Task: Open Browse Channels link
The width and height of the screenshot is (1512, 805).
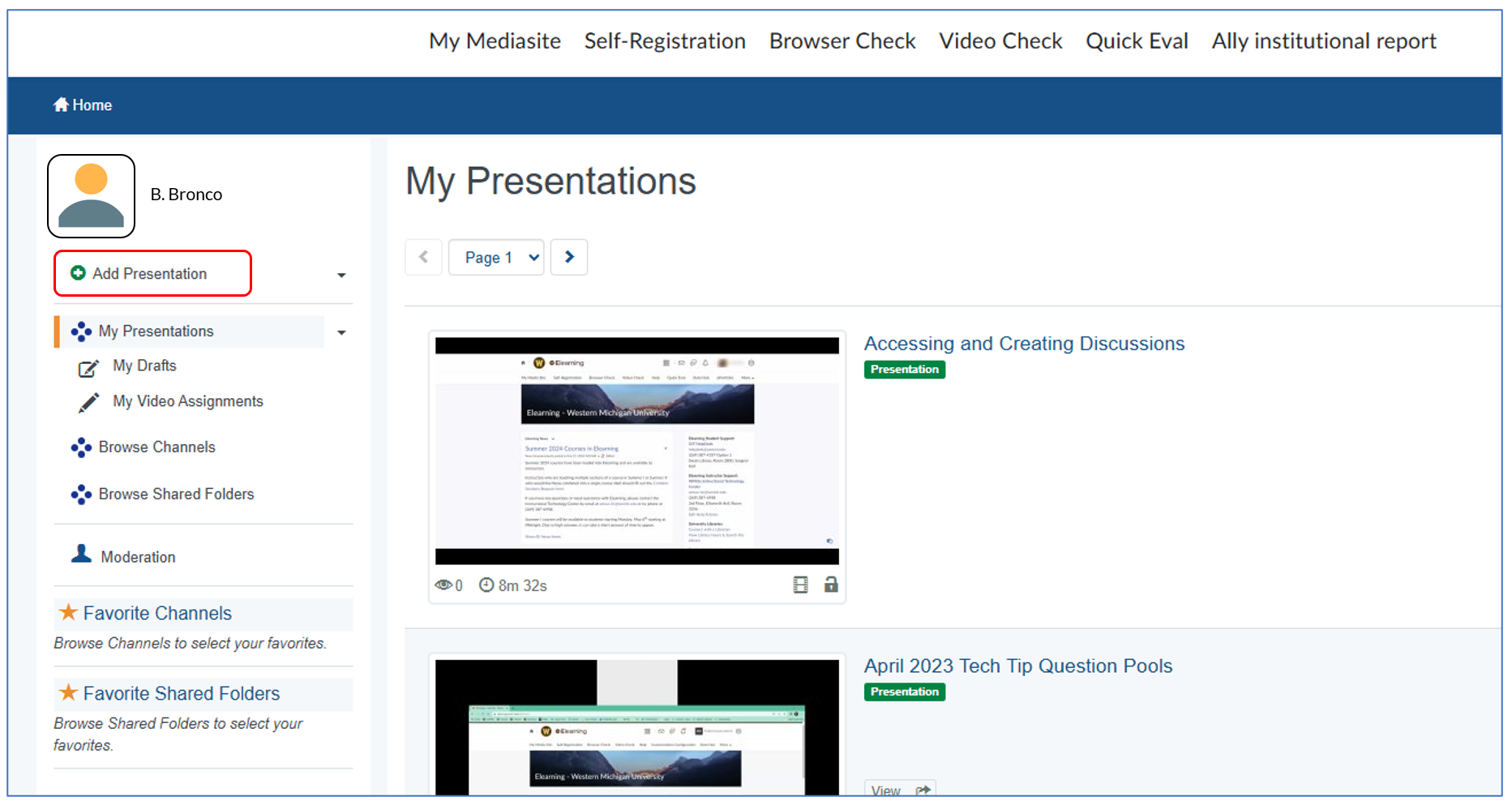Action: click(156, 447)
